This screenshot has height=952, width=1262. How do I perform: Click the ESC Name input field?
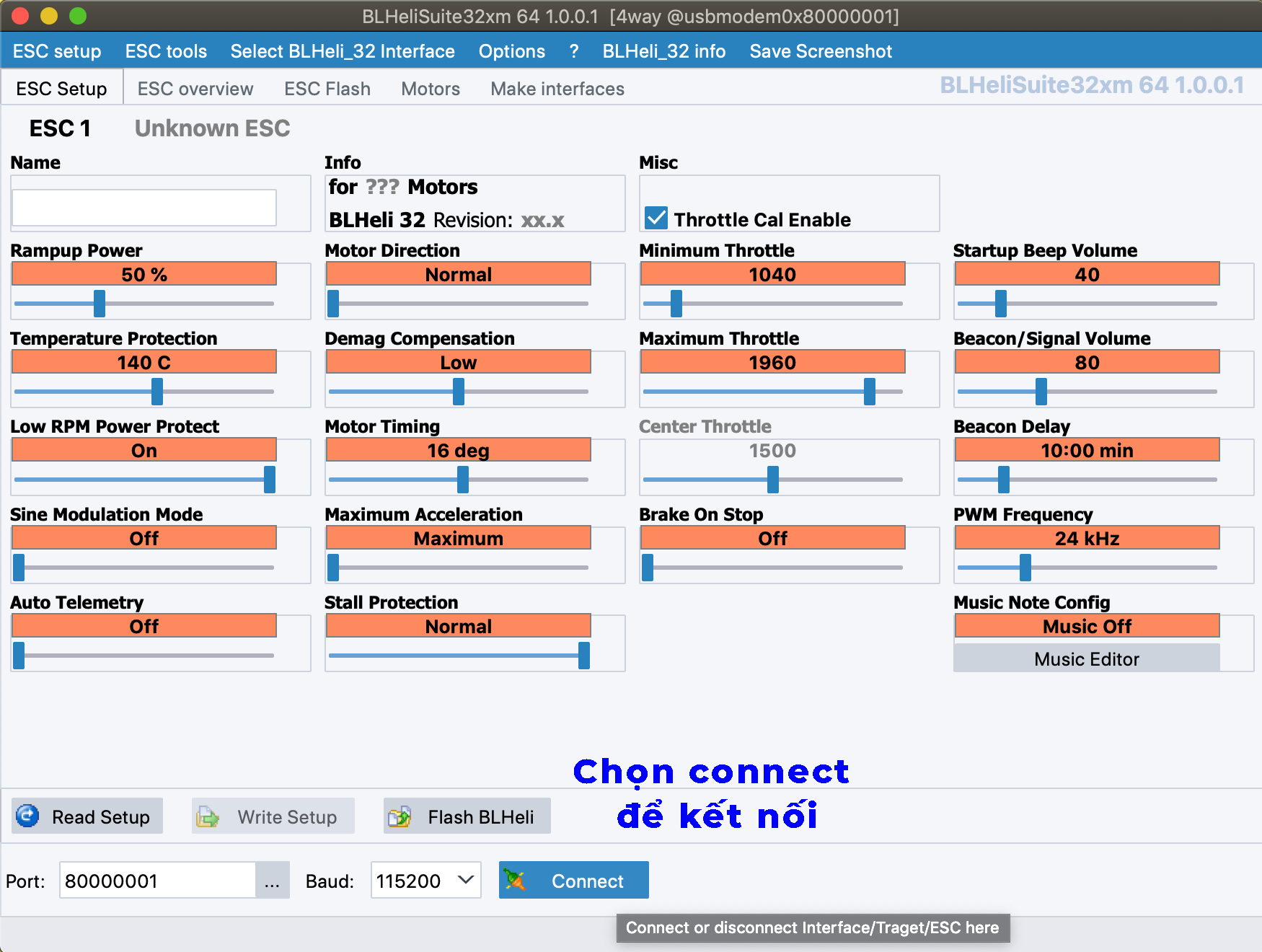pos(144,208)
